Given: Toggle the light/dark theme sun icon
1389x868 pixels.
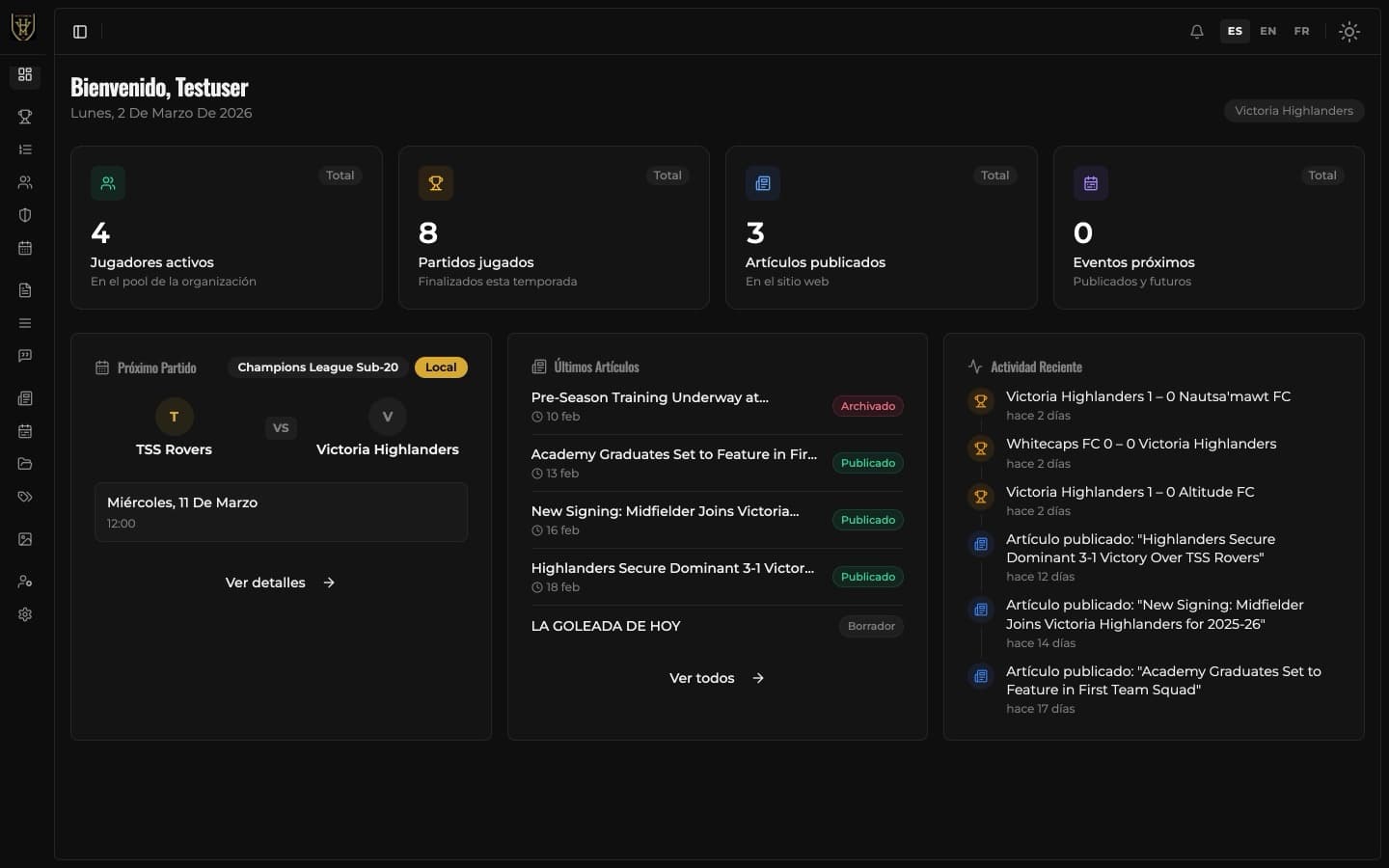Looking at the screenshot, I should [x=1348, y=32].
